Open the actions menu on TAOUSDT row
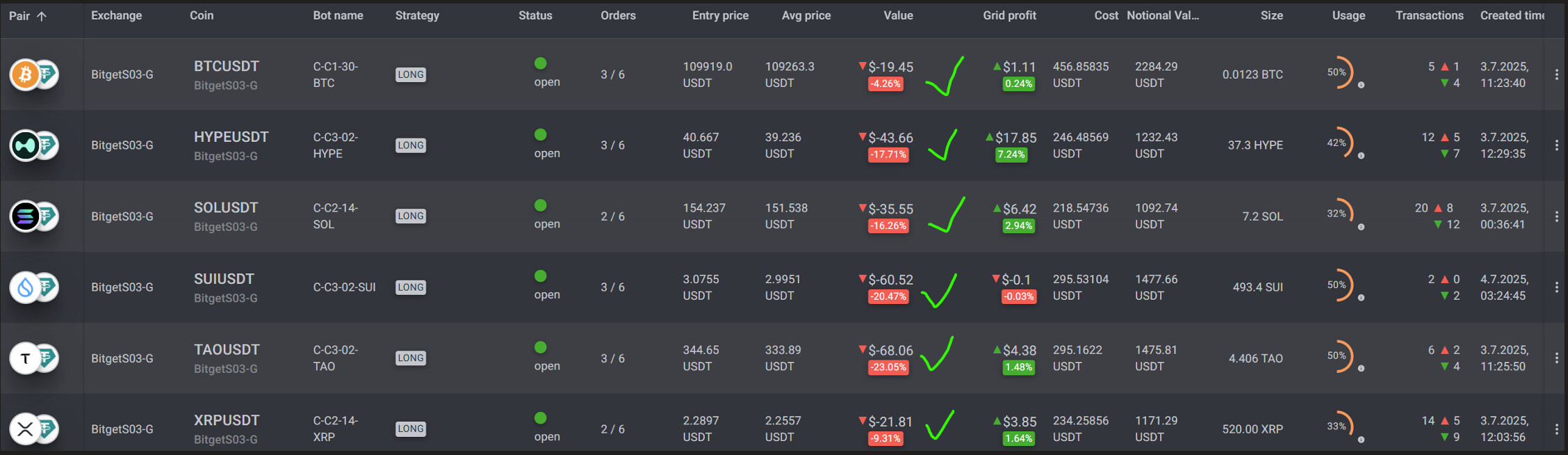1568x455 pixels. click(1556, 358)
